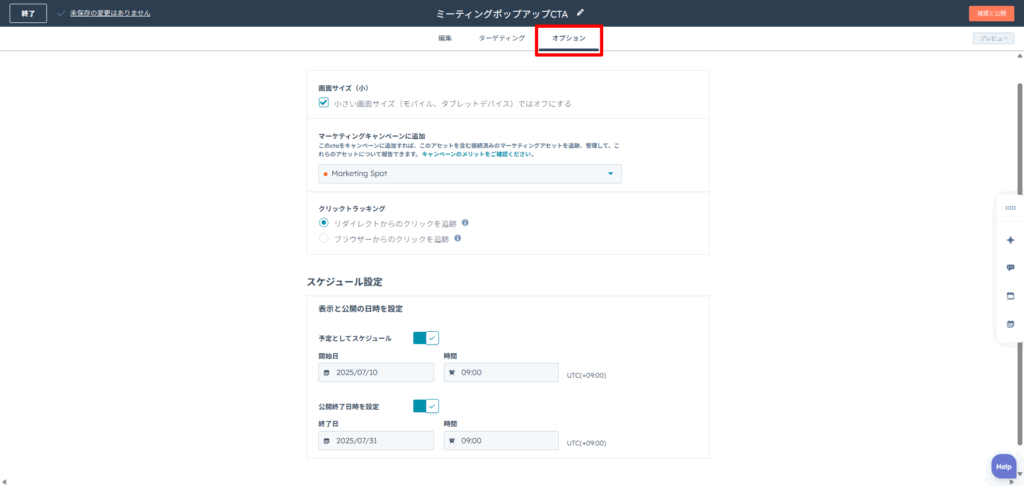This screenshot has width=1024, height=486.
Task: Open the end time 09:00 picker
Action: (501, 441)
